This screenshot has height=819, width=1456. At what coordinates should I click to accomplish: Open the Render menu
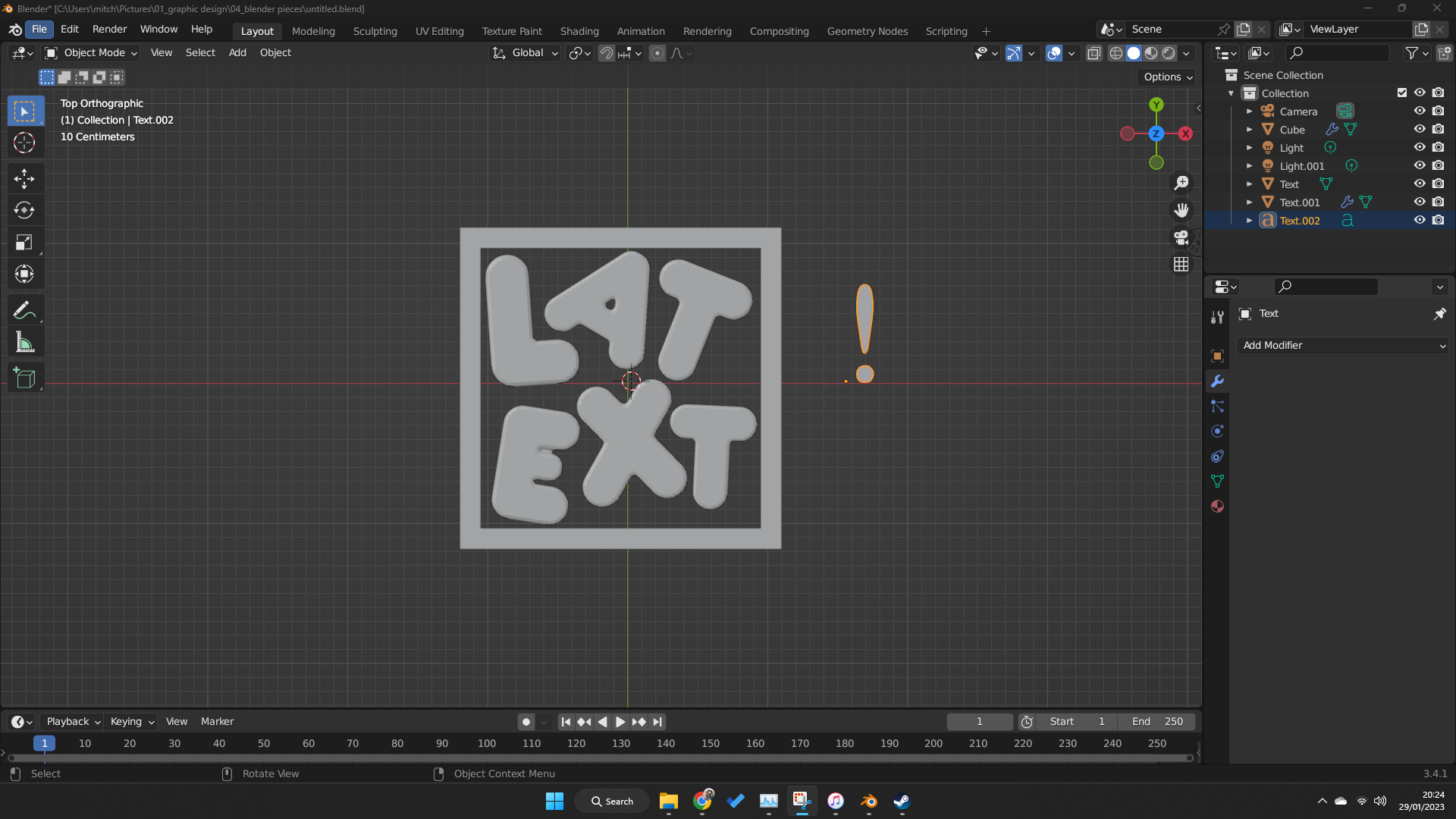click(x=109, y=29)
